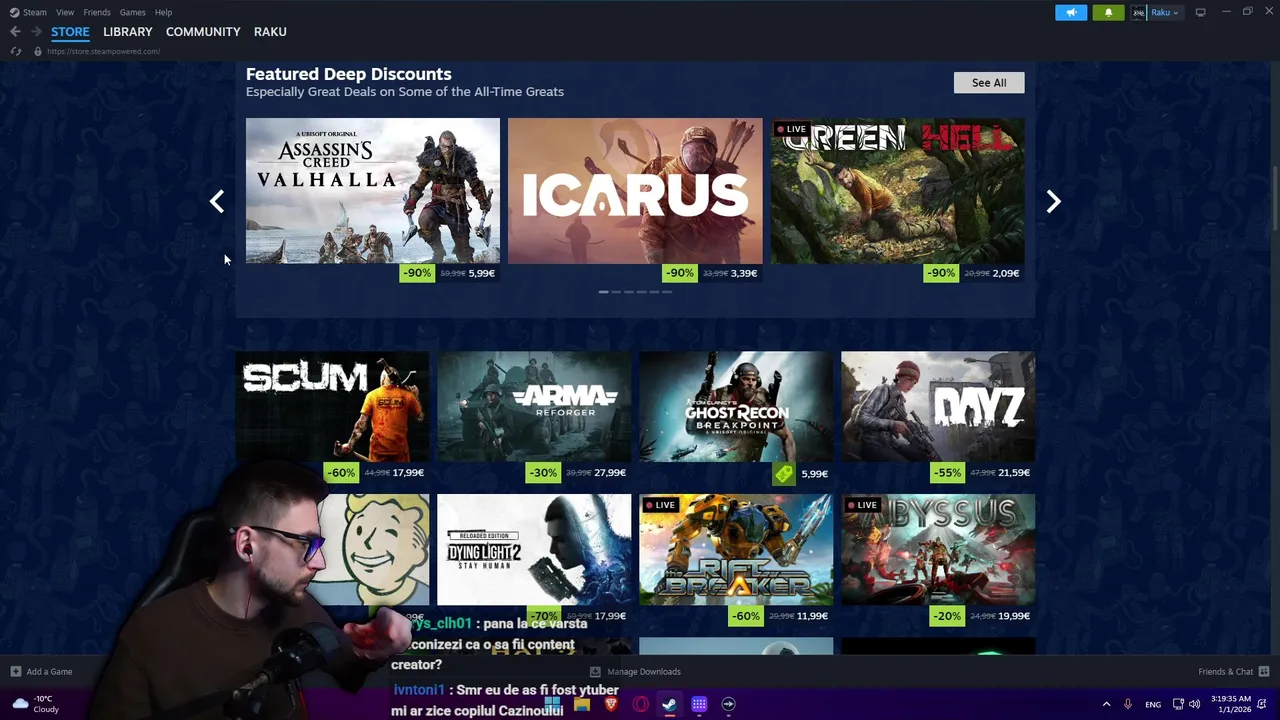Viewport: 1280px width, 720px height.
Task: Show hidden system tray icons
Action: click(x=1106, y=704)
